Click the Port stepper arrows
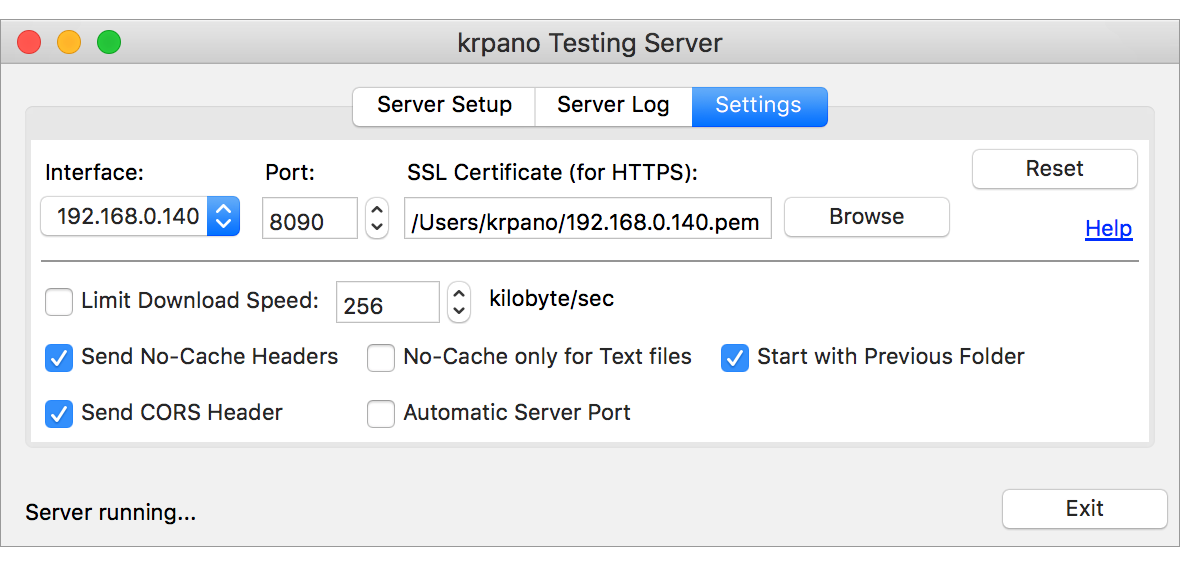 coord(377,217)
